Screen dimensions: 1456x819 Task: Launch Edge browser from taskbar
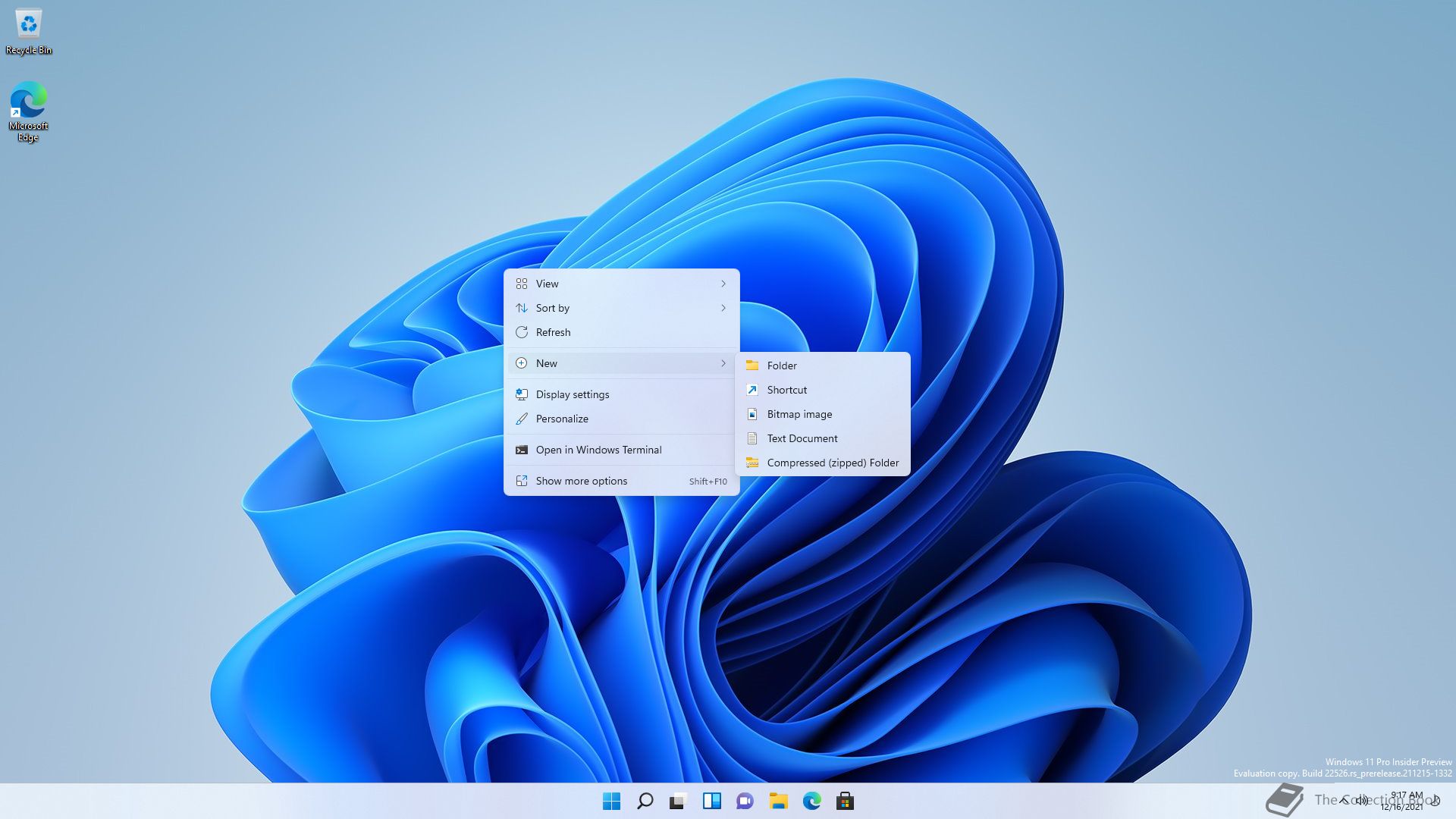click(x=811, y=801)
